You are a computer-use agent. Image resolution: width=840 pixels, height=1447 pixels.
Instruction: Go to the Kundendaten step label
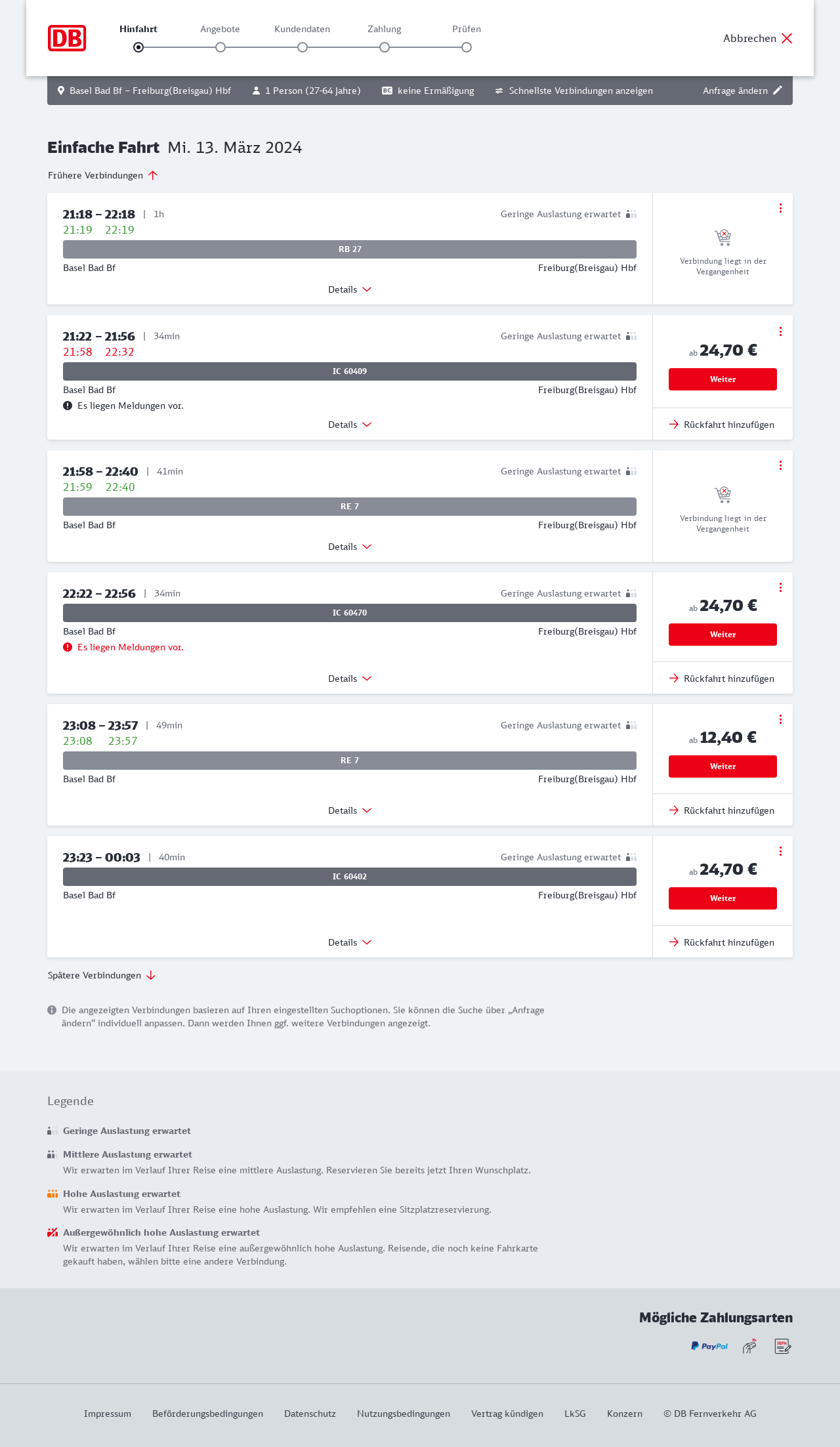(x=302, y=30)
